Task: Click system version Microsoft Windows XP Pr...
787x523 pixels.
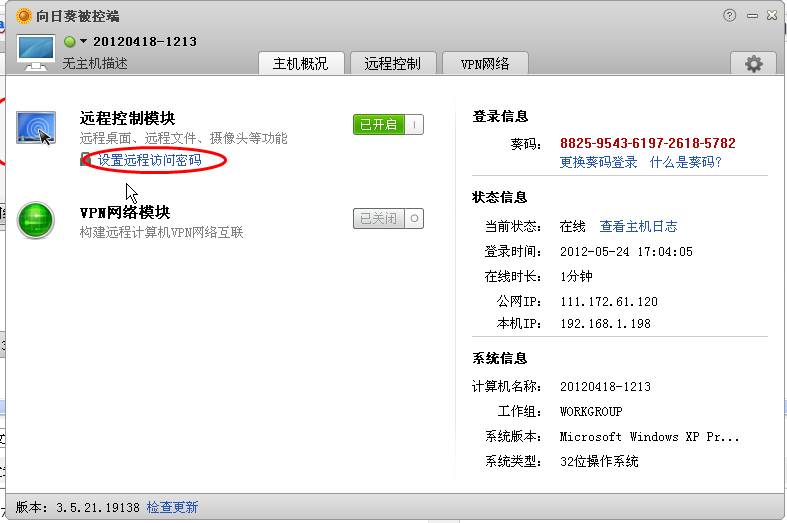Action: (x=649, y=437)
